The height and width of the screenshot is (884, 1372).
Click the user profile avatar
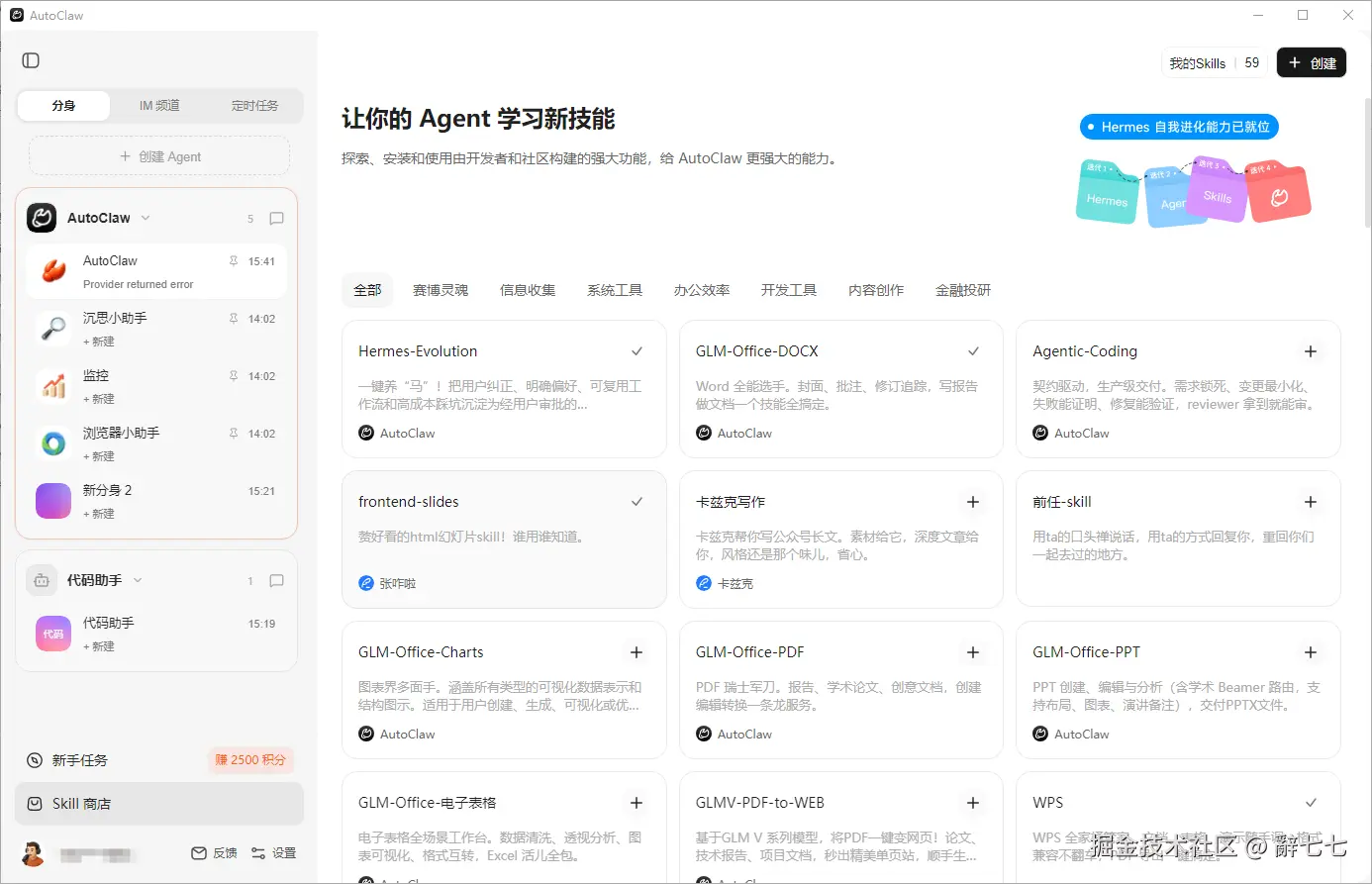(33, 853)
